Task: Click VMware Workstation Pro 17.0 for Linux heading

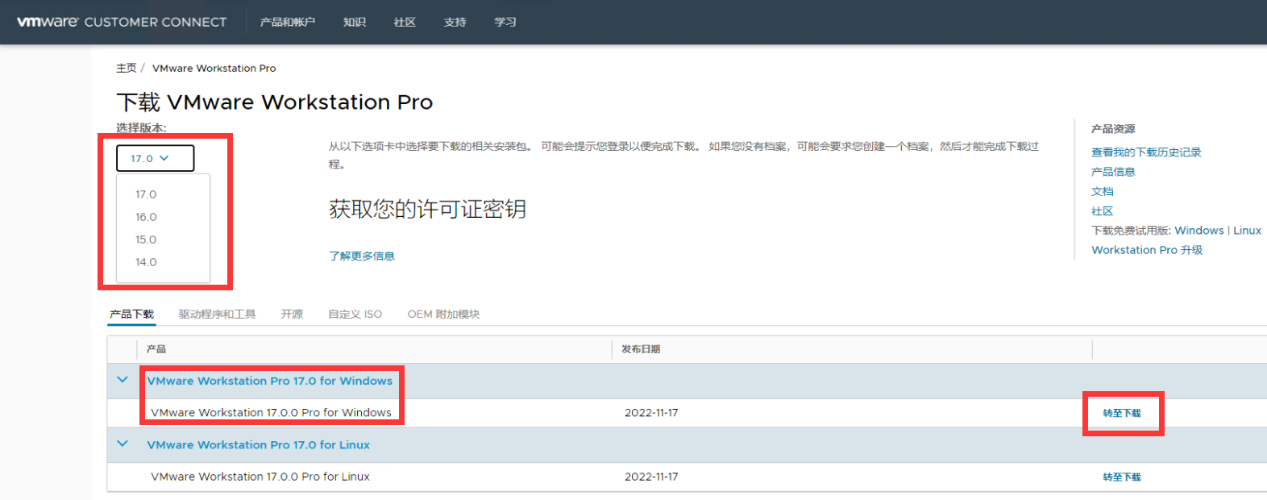Action: point(258,445)
